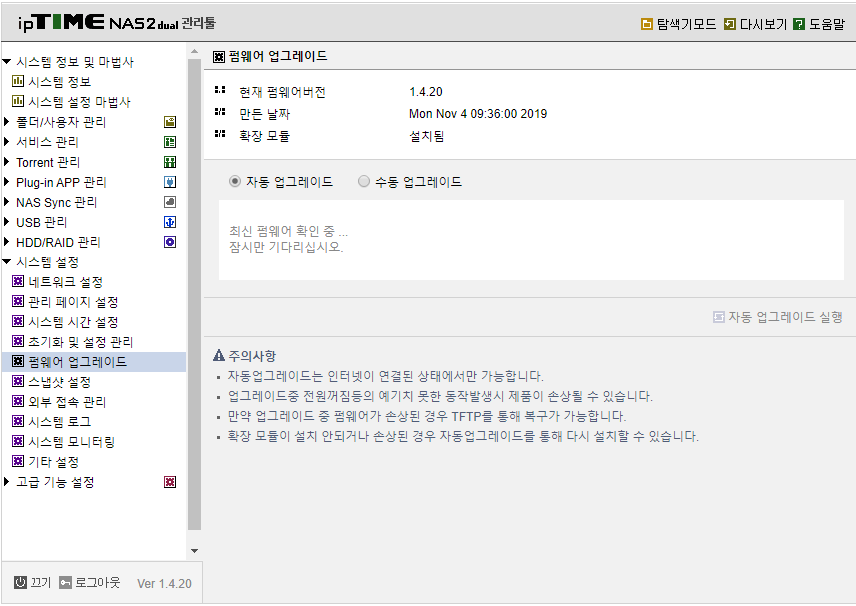The width and height of the screenshot is (856, 606).
Task: Click the 탐색기모드 link text
Action: [x=686, y=24]
